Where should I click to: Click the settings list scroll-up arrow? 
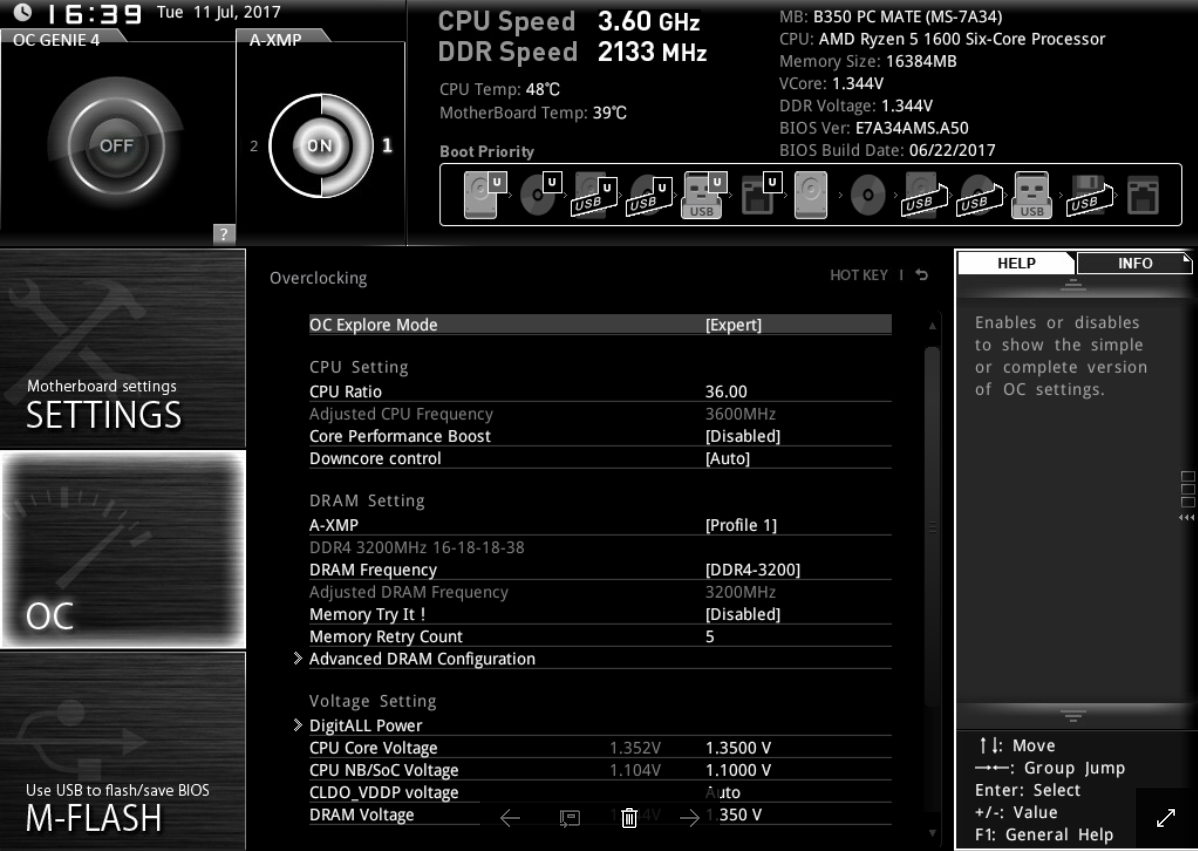point(932,326)
